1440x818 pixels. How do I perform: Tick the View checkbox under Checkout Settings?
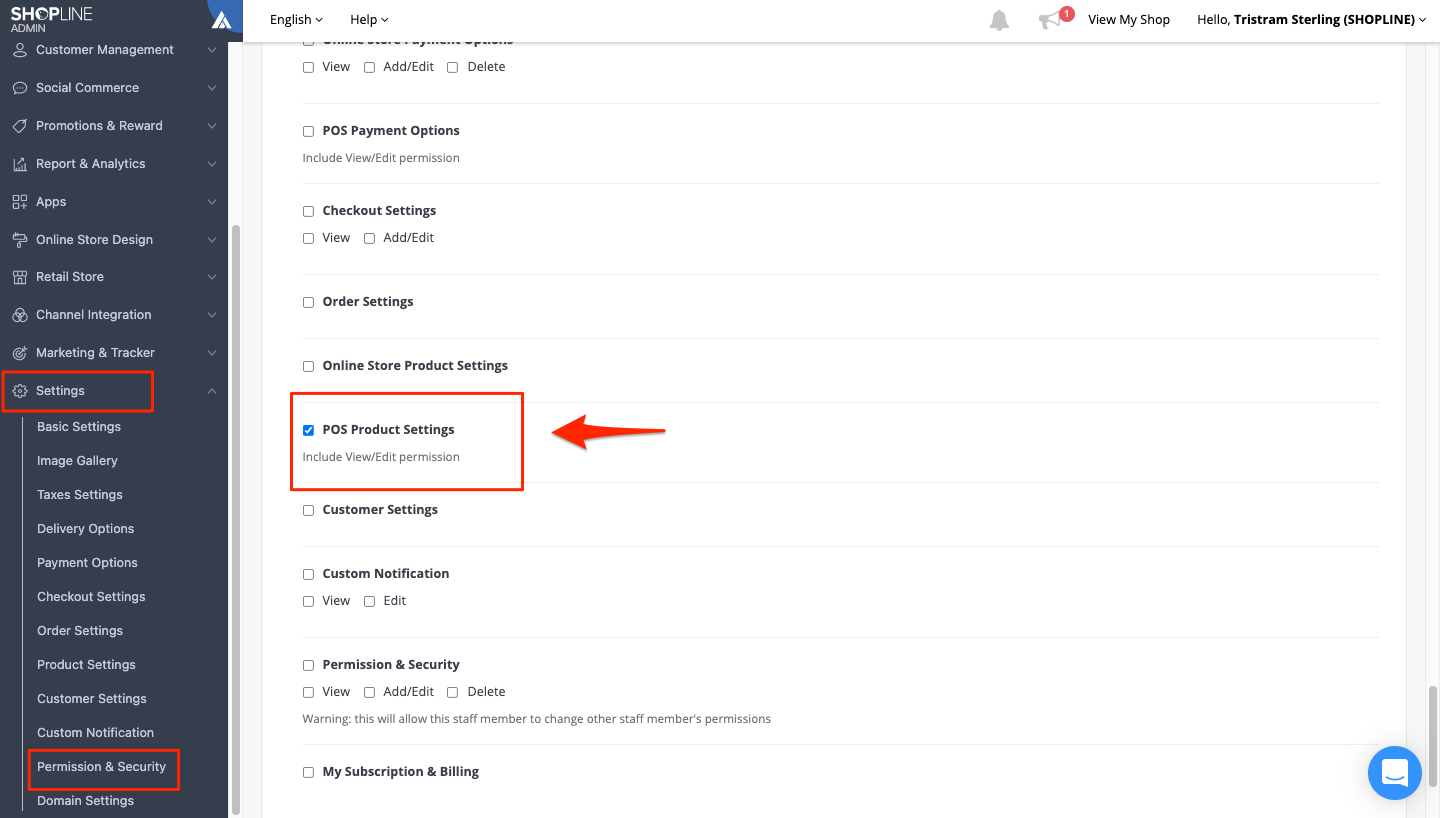coord(308,238)
